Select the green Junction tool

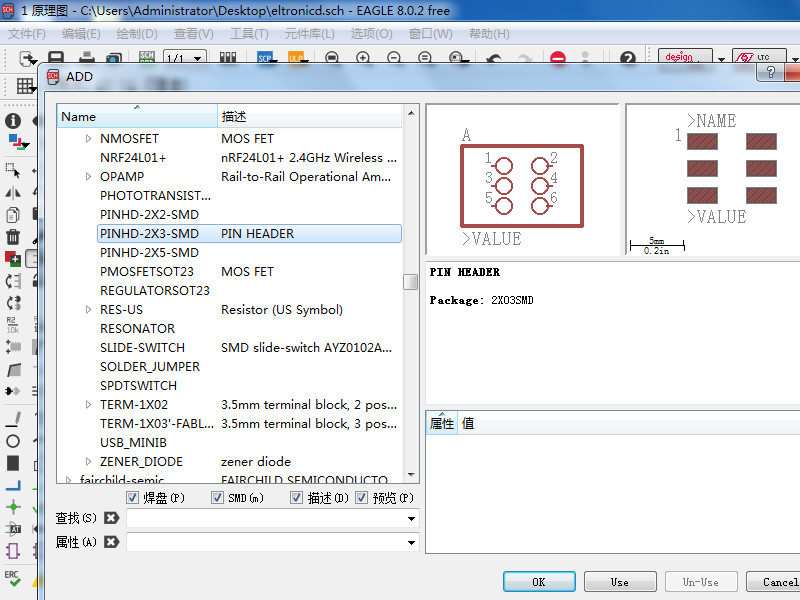13,507
